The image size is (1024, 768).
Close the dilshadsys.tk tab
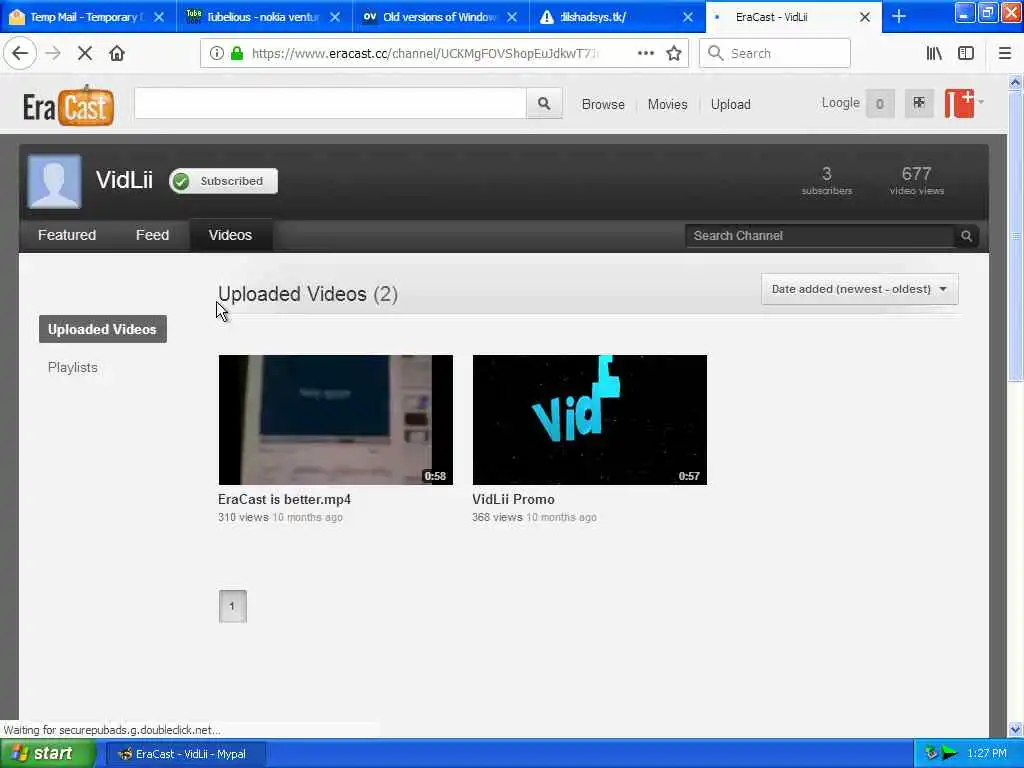coord(688,17)
